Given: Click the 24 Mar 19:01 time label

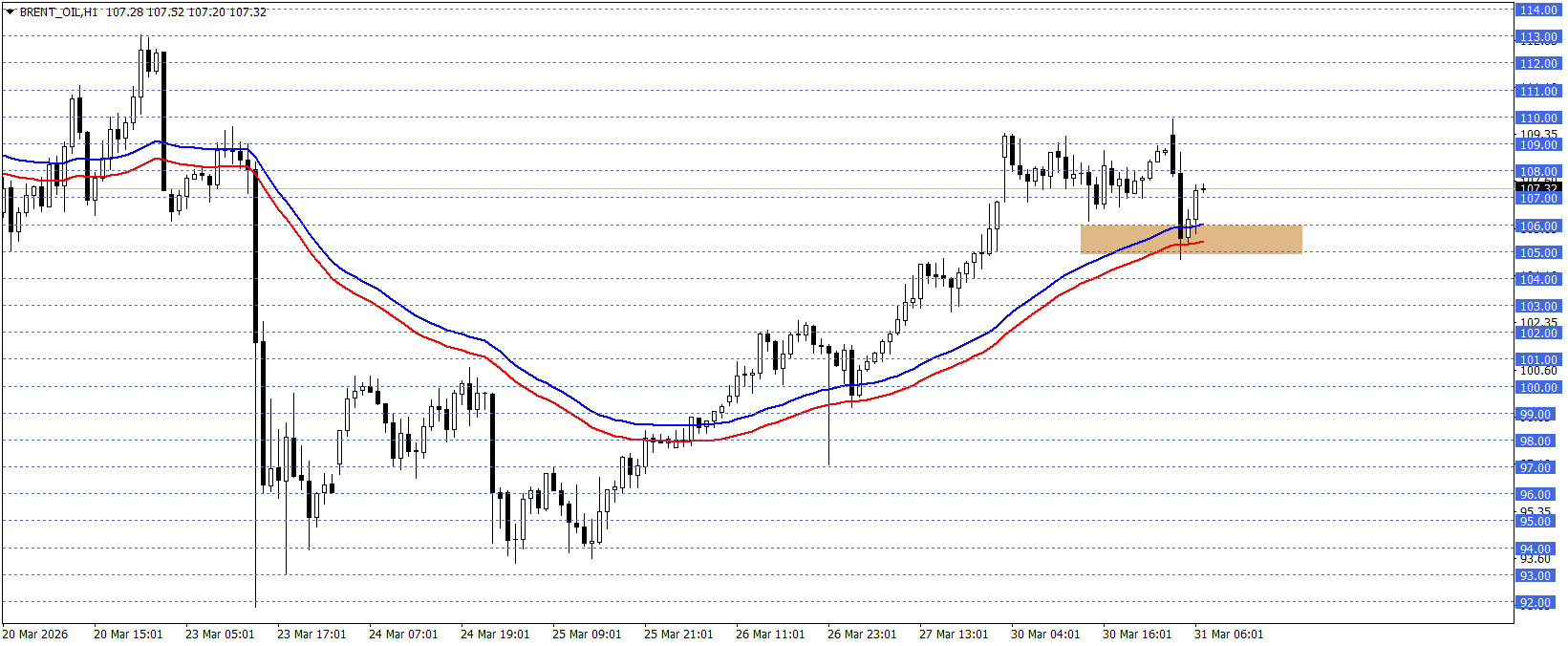Looking at the screenshot, I should point(495,635).
